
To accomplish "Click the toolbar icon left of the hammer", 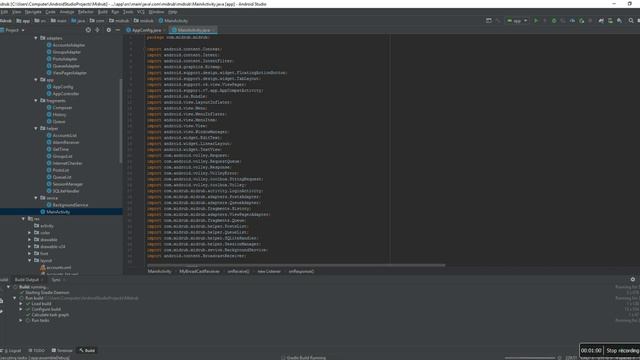I will pos(489,20).
